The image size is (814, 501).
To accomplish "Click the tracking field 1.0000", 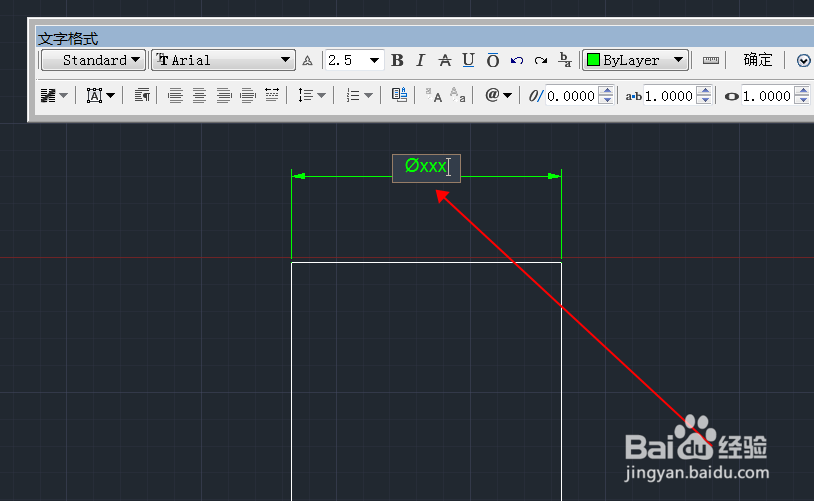I will (669, 96).
